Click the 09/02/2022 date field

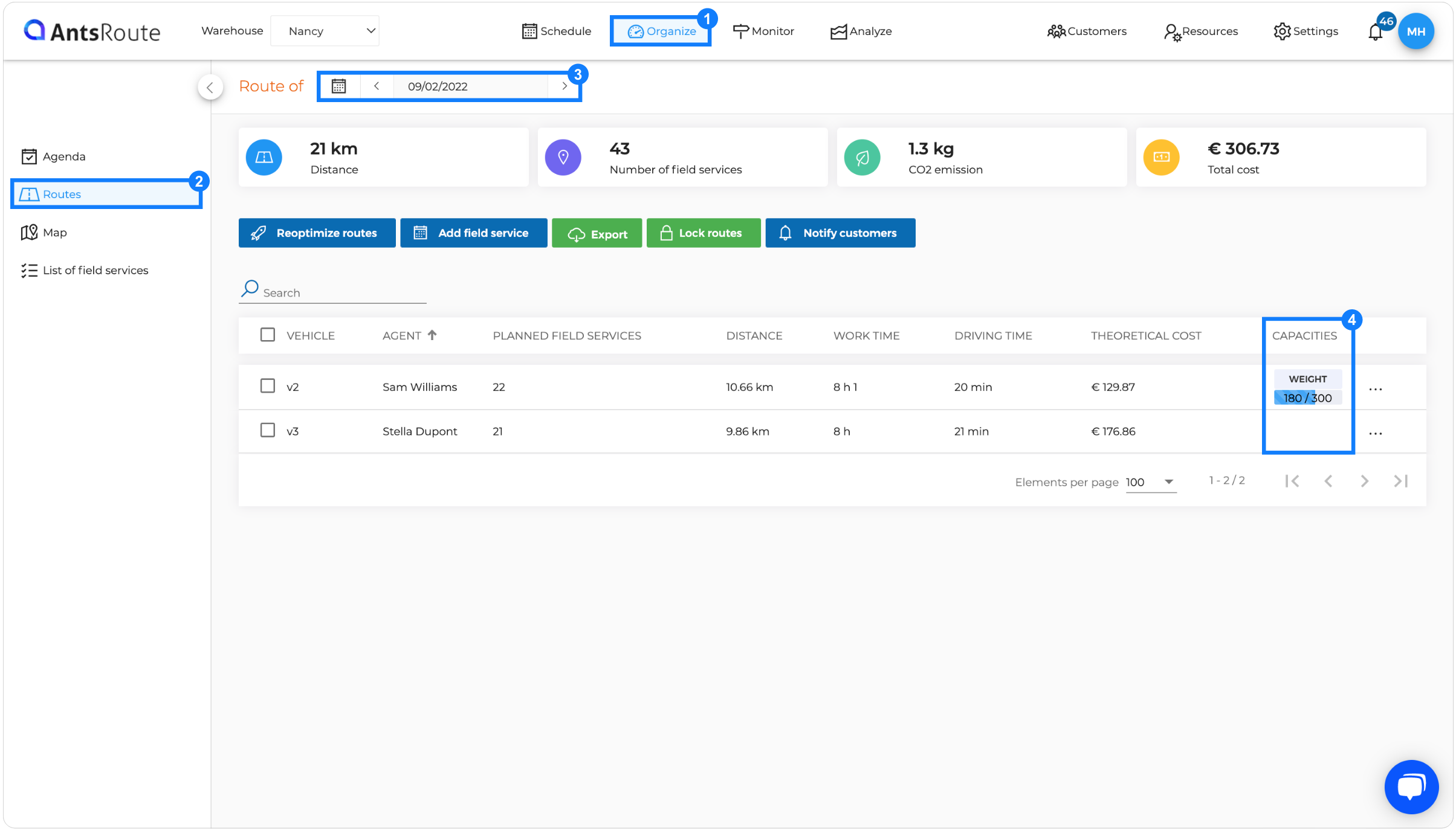(x=470, y=86)
